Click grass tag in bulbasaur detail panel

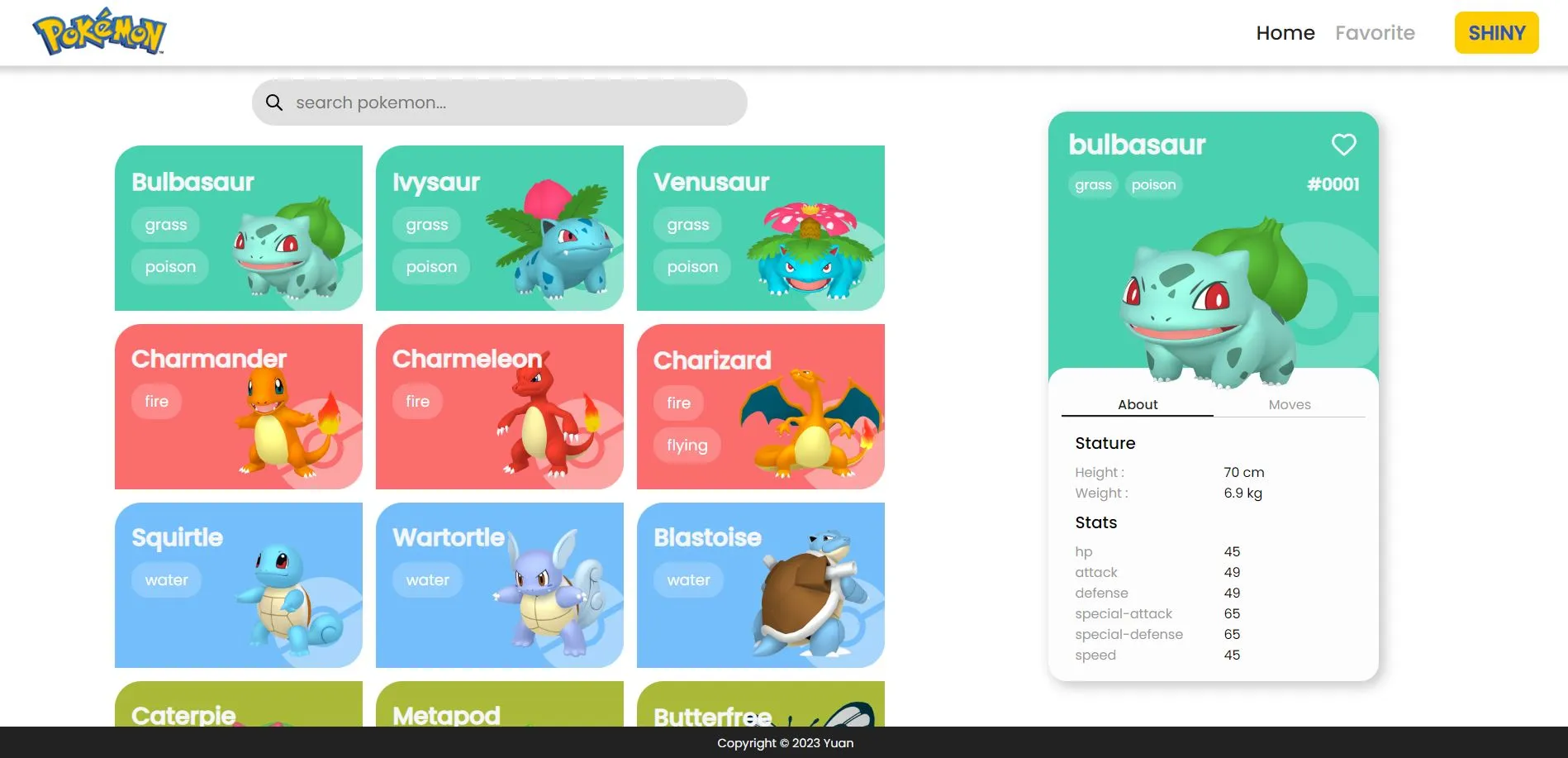click(1093, 185)
